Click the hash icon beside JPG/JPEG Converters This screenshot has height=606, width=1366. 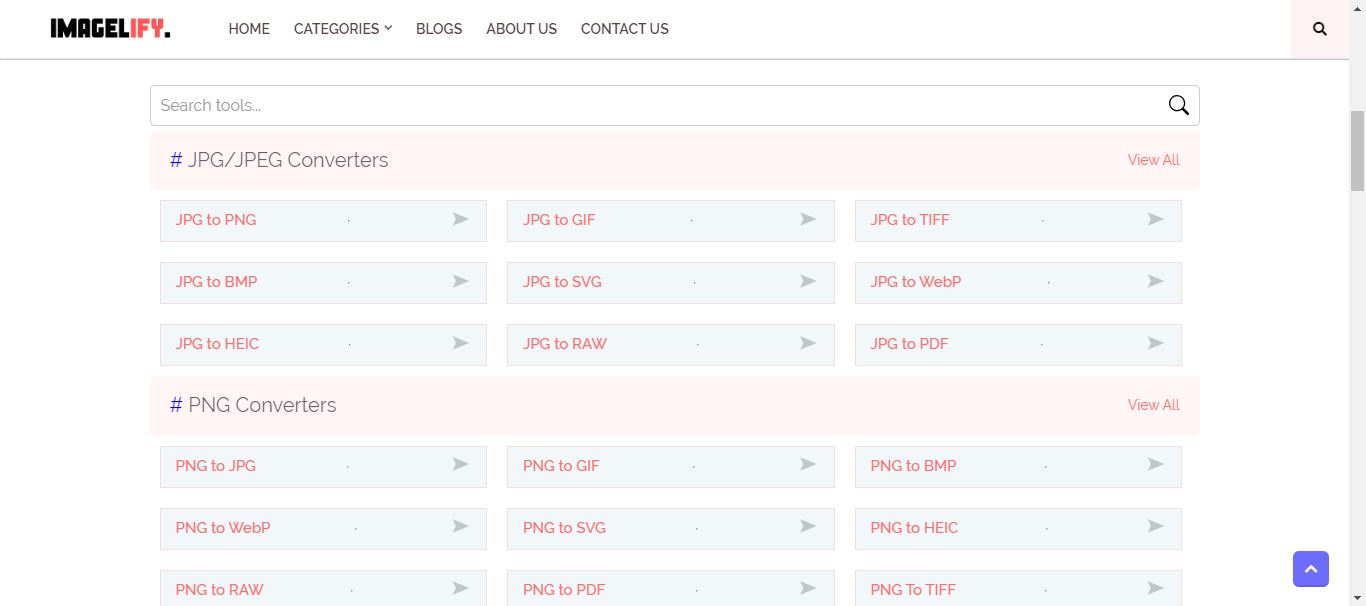pos(174,159)
